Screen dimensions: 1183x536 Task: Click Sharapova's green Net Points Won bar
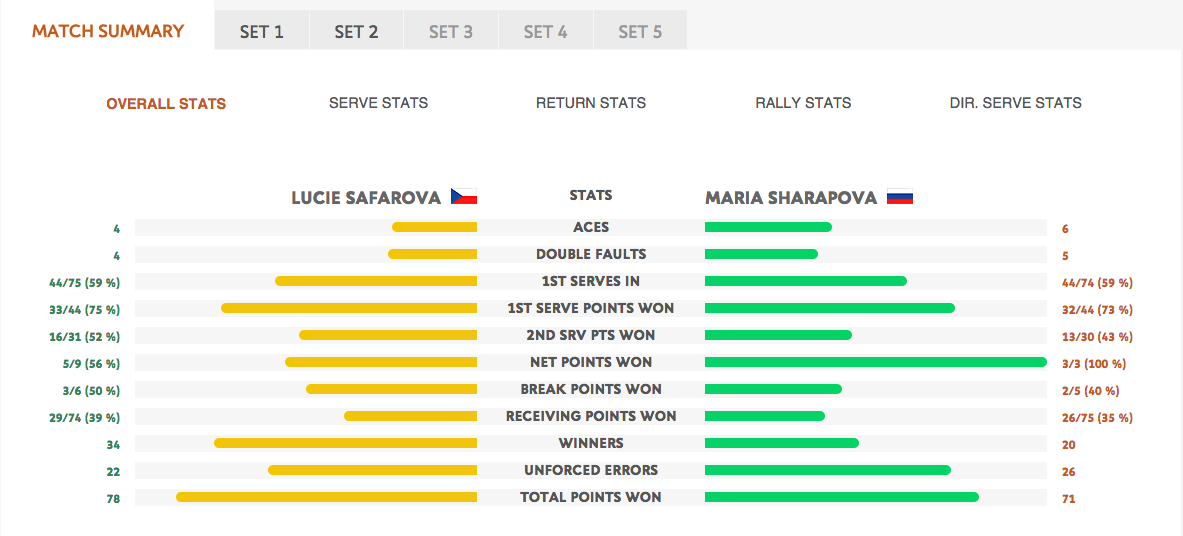[x=875, y=362]
